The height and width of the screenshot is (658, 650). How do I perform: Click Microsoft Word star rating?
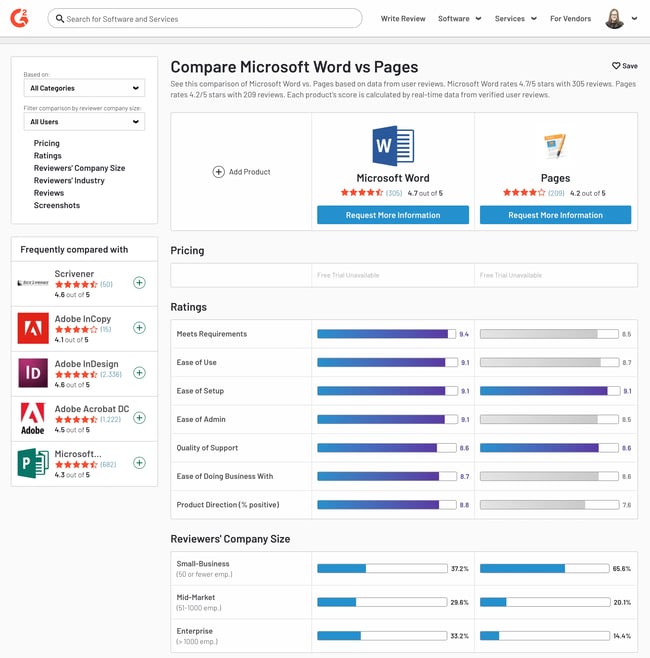click(362, 193)
